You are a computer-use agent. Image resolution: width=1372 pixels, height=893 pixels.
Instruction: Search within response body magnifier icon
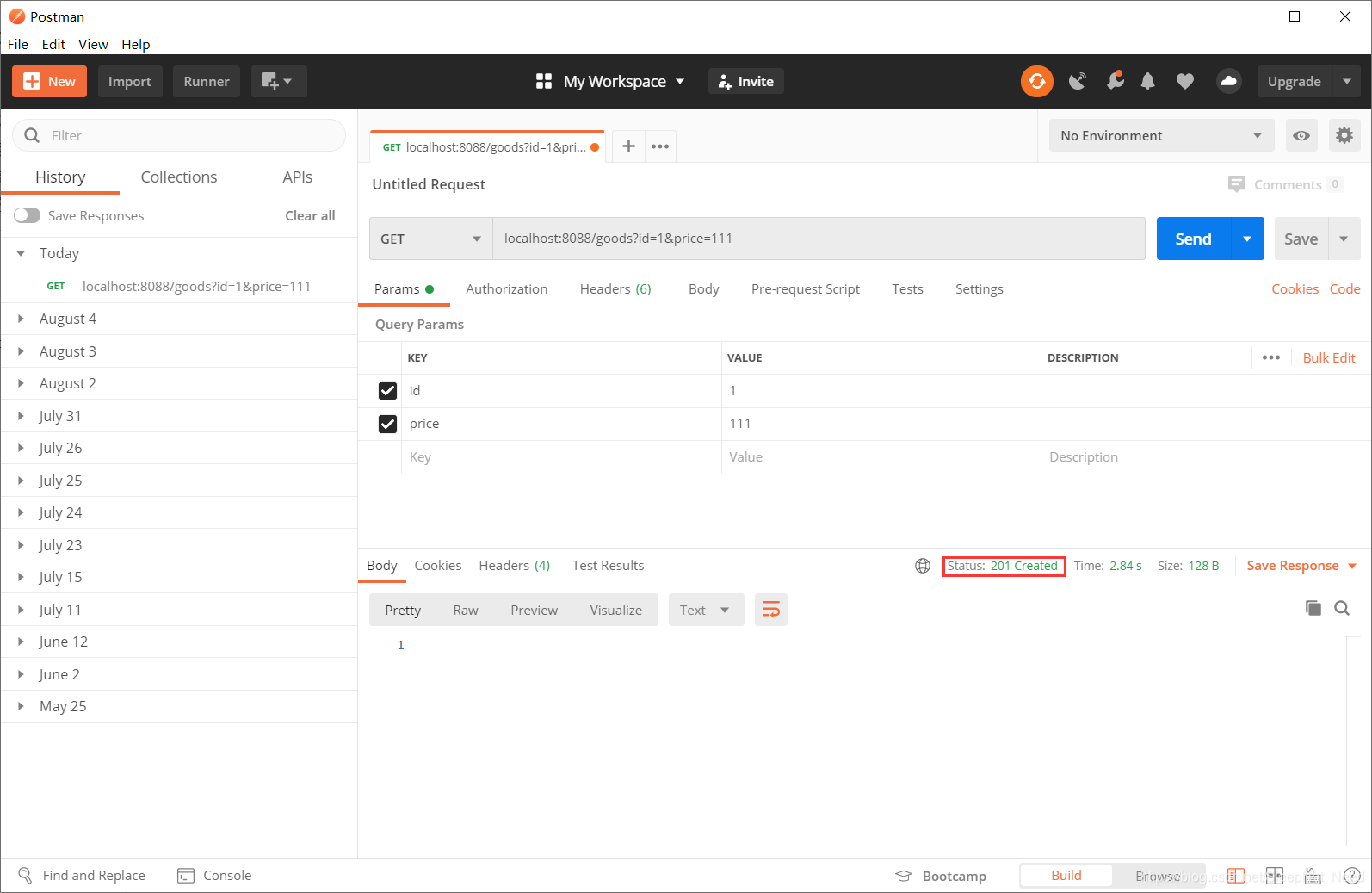[x=1342, y=608]
